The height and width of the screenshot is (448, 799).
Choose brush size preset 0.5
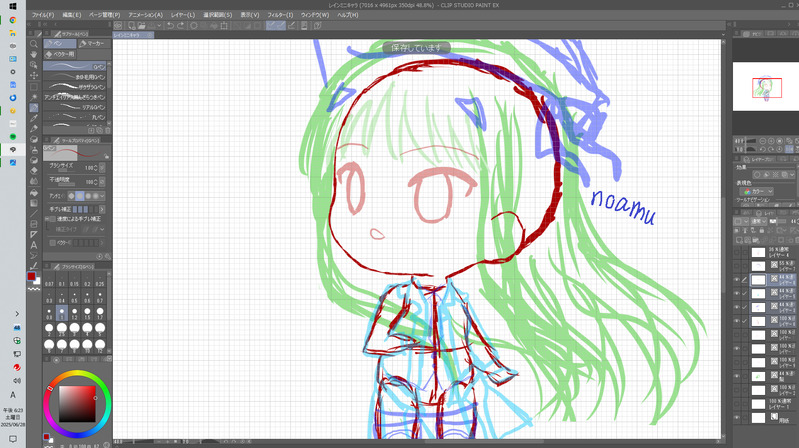[x=74, y=297]
